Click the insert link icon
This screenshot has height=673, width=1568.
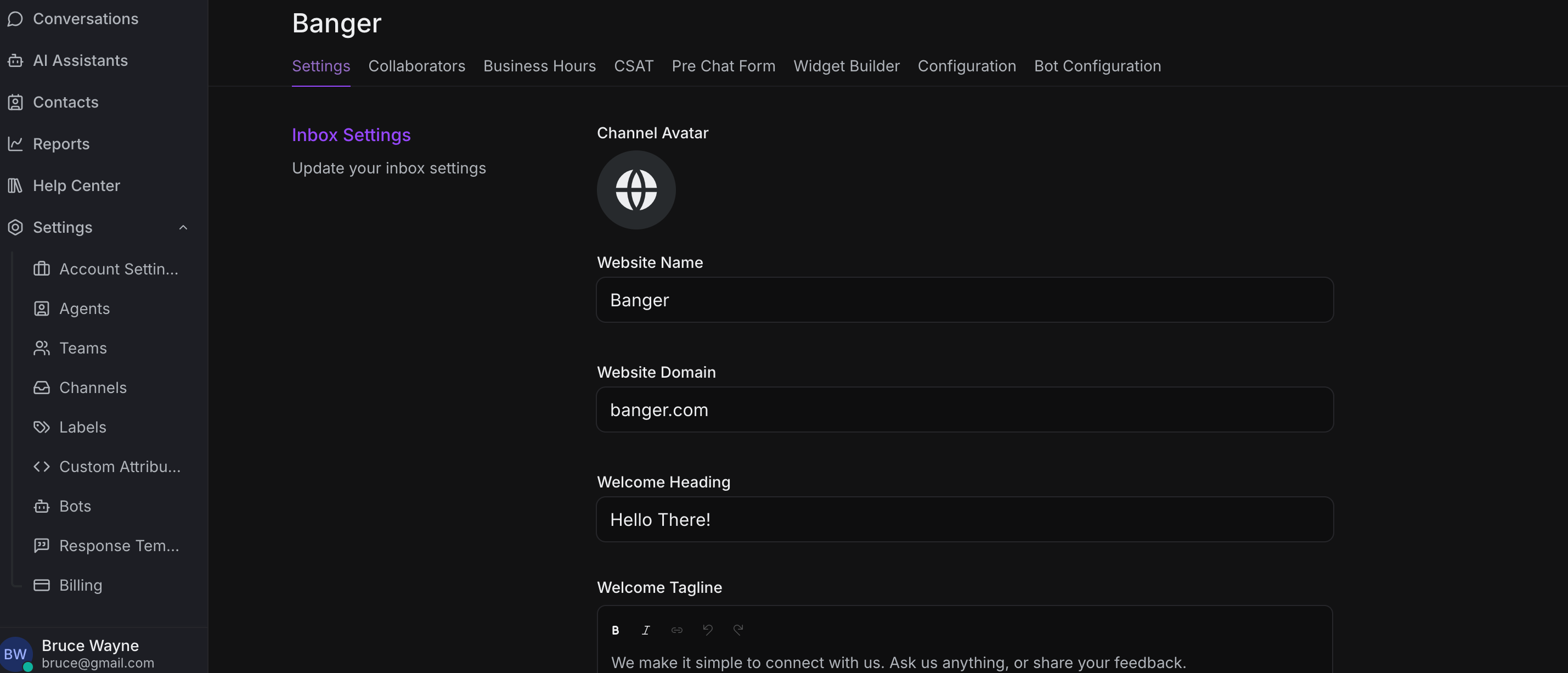[x=676, y=630]
